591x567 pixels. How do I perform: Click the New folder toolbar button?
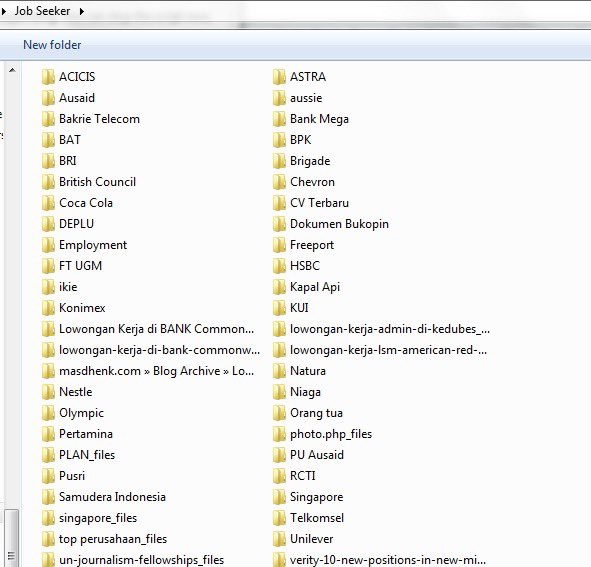pyautogui.click(x=52, y=45)
